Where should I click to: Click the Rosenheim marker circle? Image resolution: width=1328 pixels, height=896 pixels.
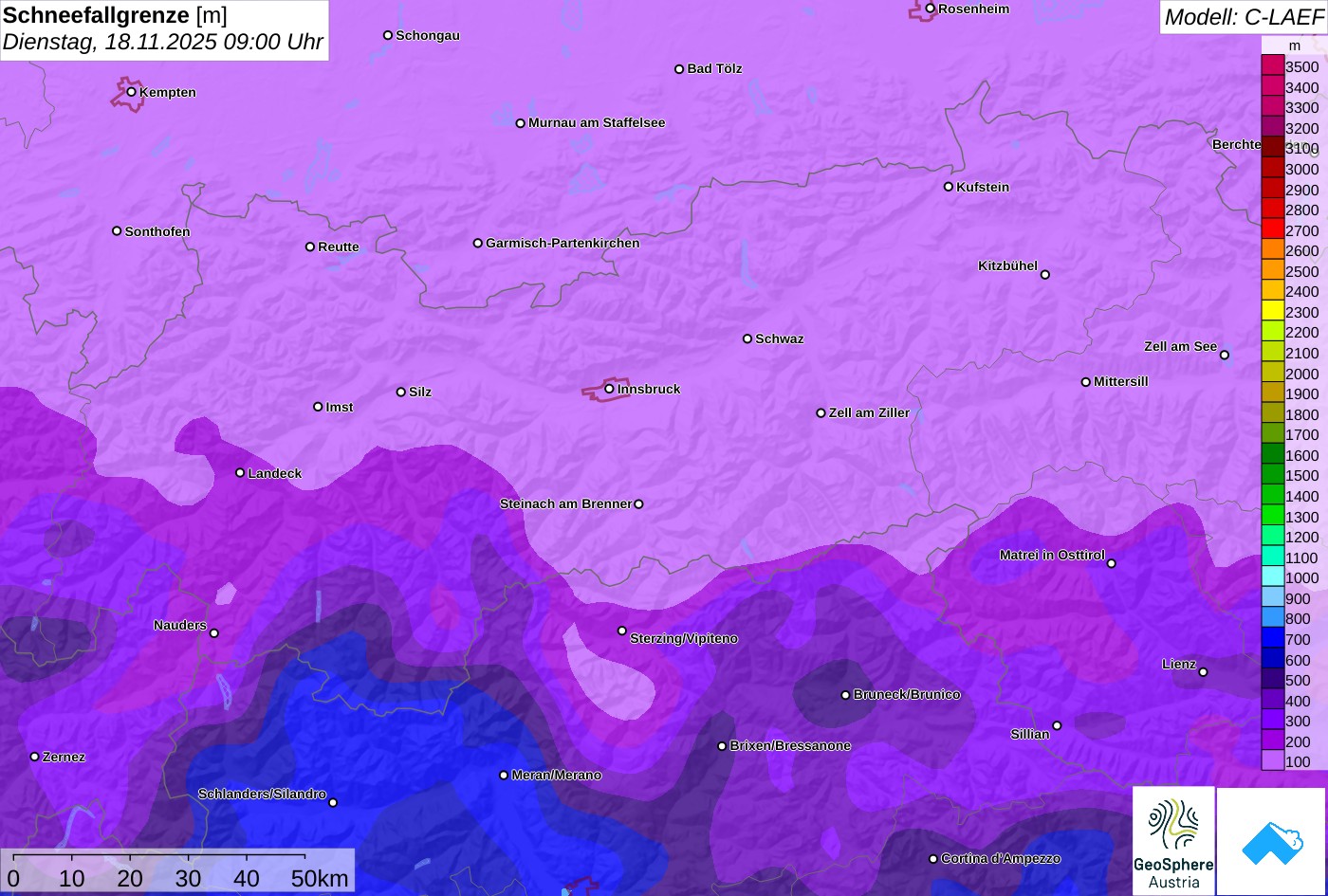(x=931, y=9)
